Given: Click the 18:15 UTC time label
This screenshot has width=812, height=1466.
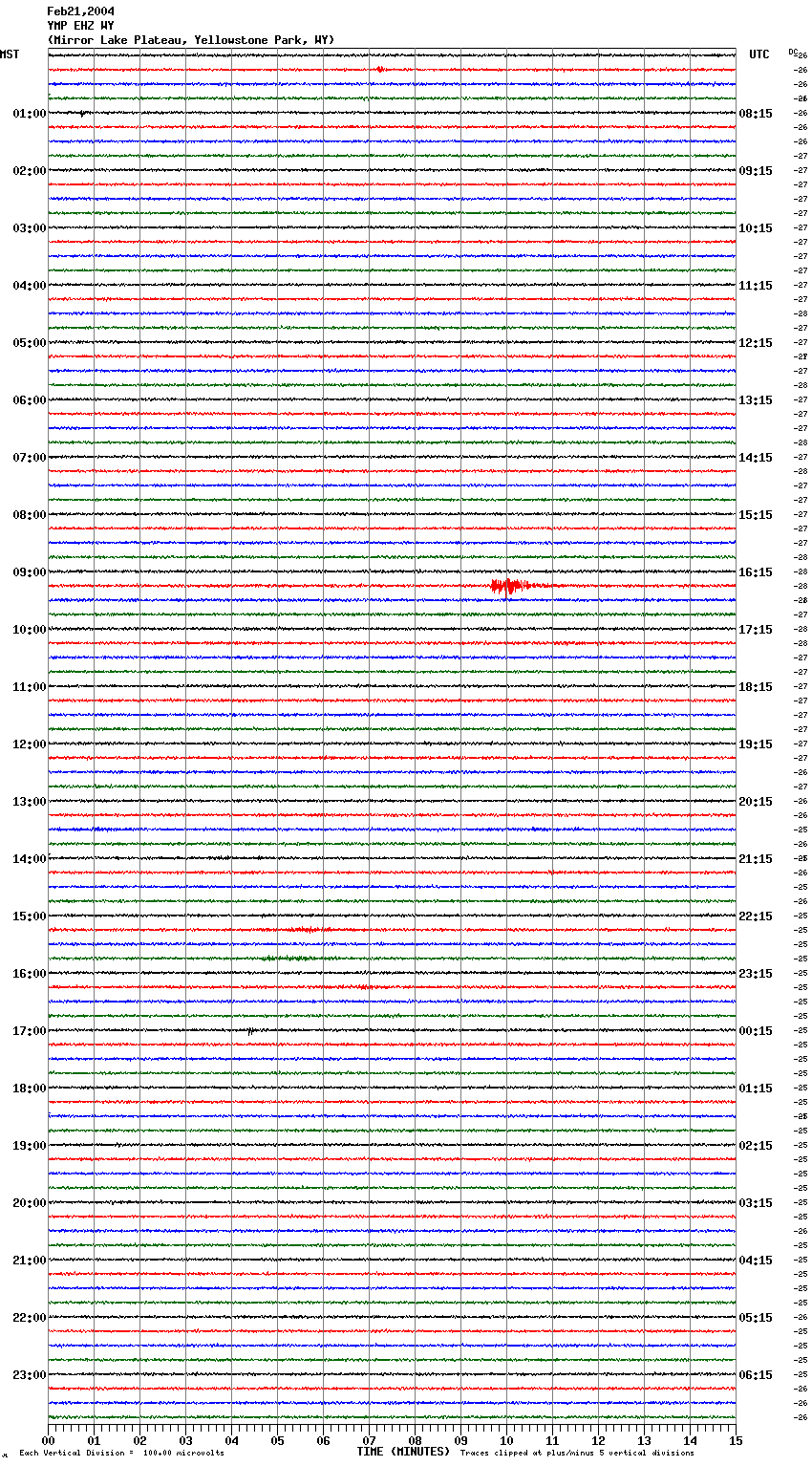Looking at the screenshot, I should click(756, 687).
